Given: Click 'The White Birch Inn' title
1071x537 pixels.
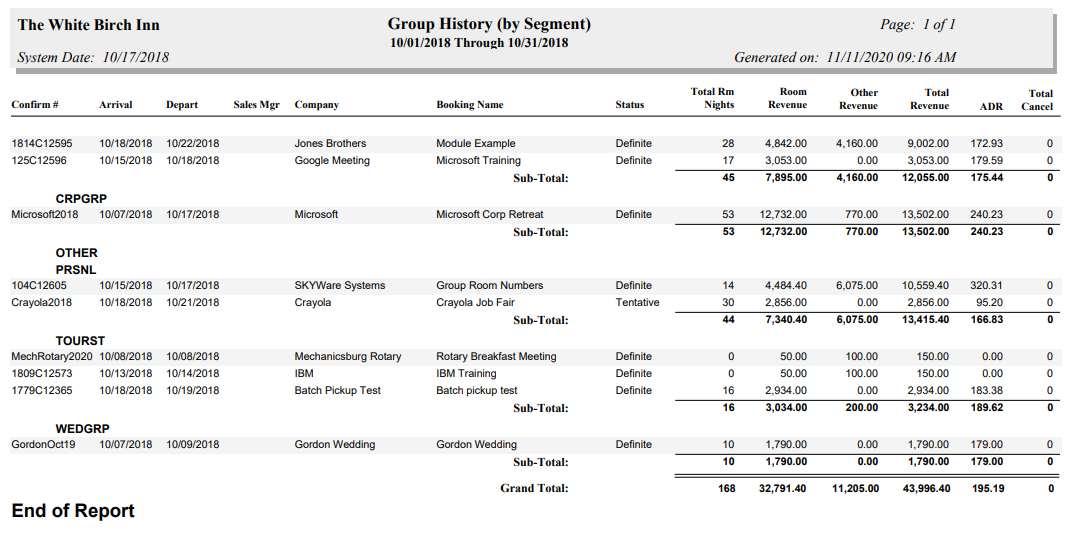Looking at the screenshot, I should 89,25.
